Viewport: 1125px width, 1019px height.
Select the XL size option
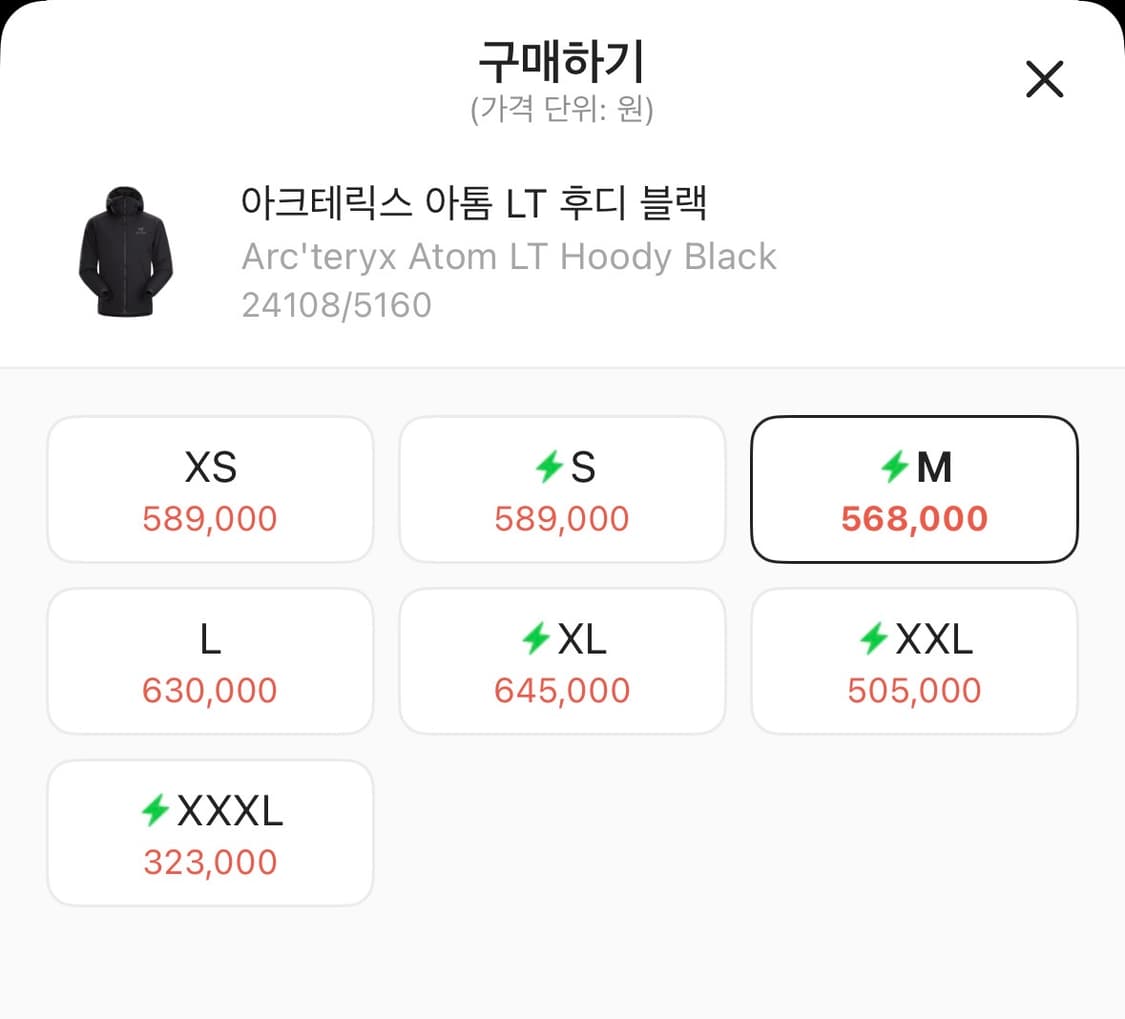tap(562, 660)
